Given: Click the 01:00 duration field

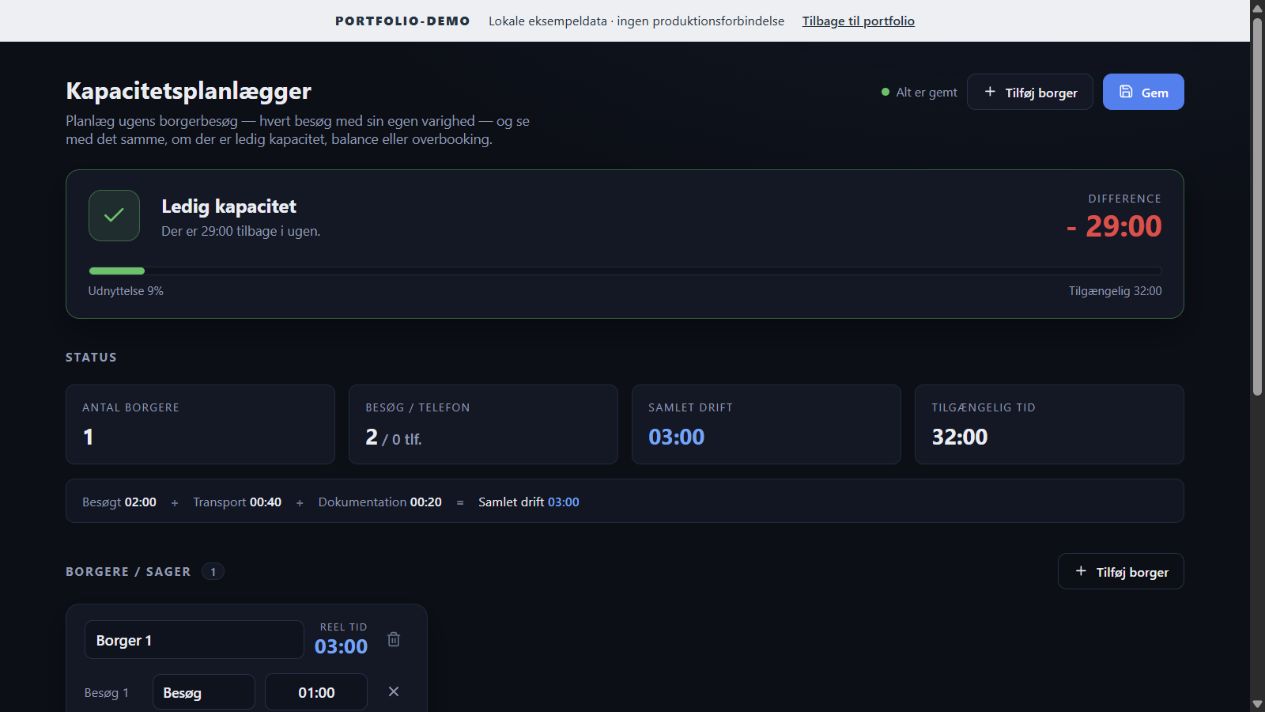Looking at the screenshot, I should 316,692.
